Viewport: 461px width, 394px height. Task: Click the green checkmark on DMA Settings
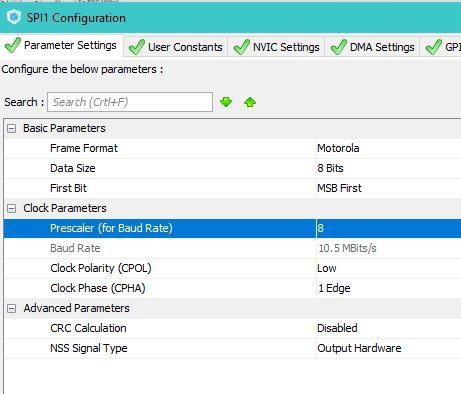tap(339, 47)
